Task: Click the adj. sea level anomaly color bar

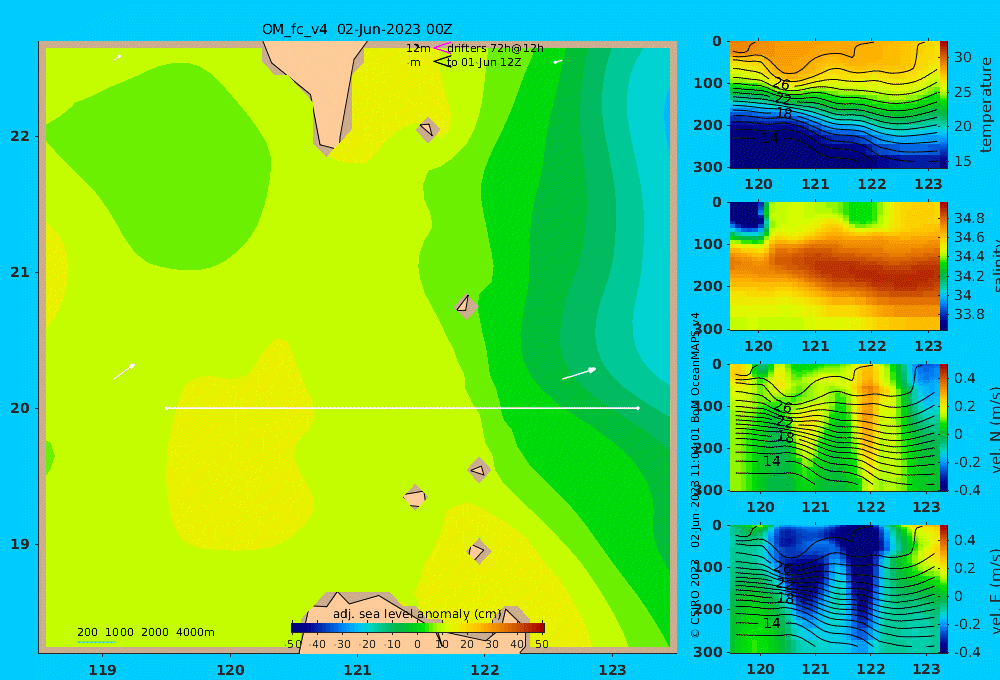Action: coord(418,628)
